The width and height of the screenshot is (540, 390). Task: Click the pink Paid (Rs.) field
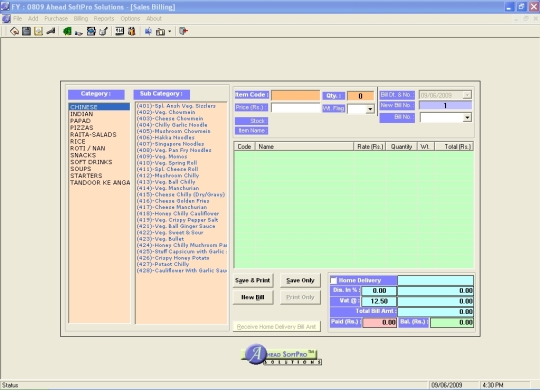click(x=380, y=322)
